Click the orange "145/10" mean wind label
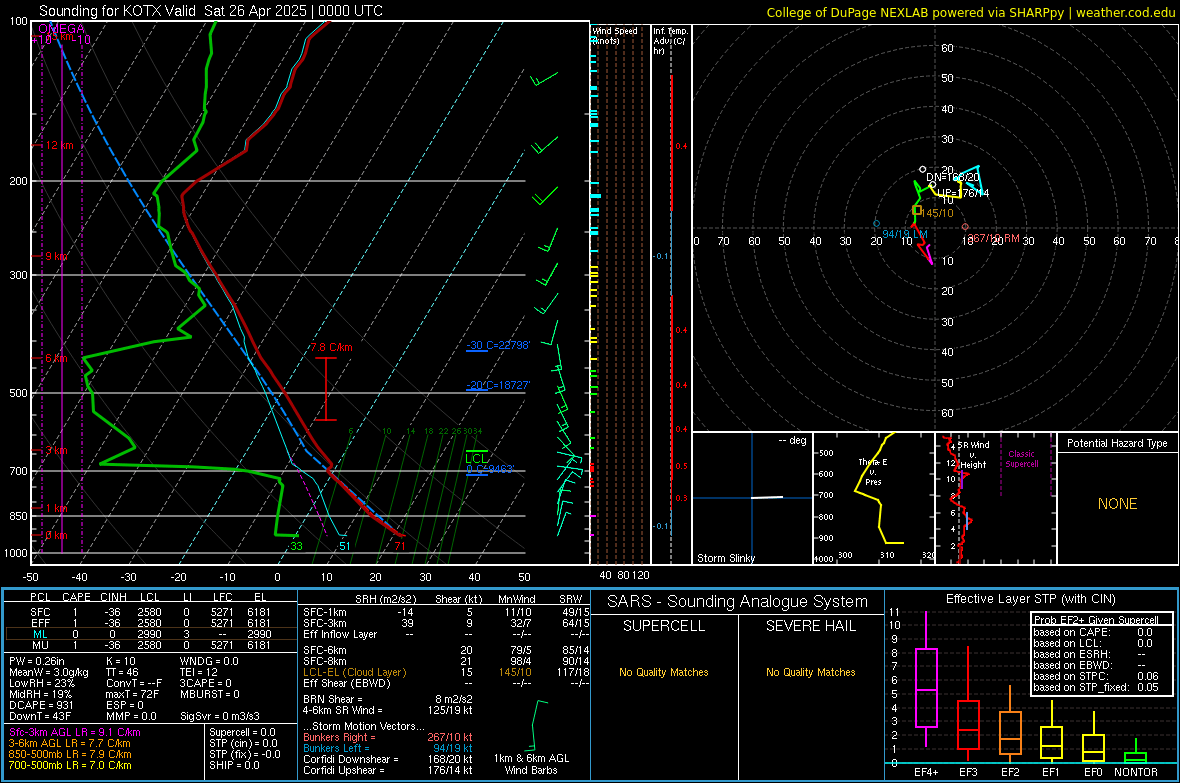The width and height of the screenshot is (1180, 783). [937, 213]
